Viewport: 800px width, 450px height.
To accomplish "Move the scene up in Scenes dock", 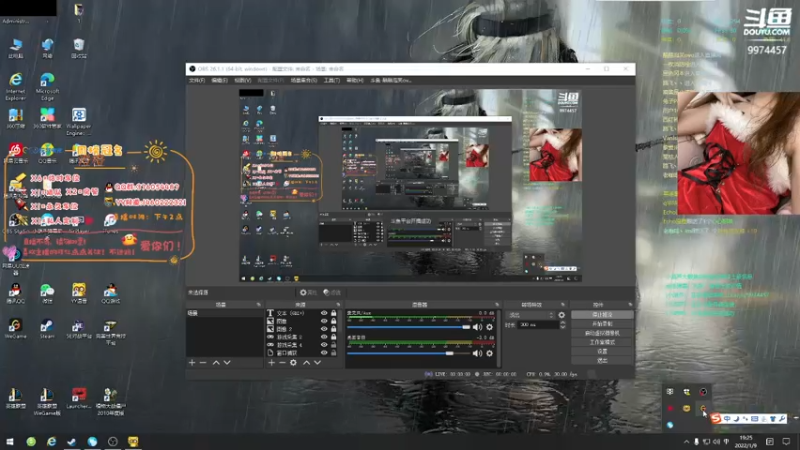I will coord(216,363).
